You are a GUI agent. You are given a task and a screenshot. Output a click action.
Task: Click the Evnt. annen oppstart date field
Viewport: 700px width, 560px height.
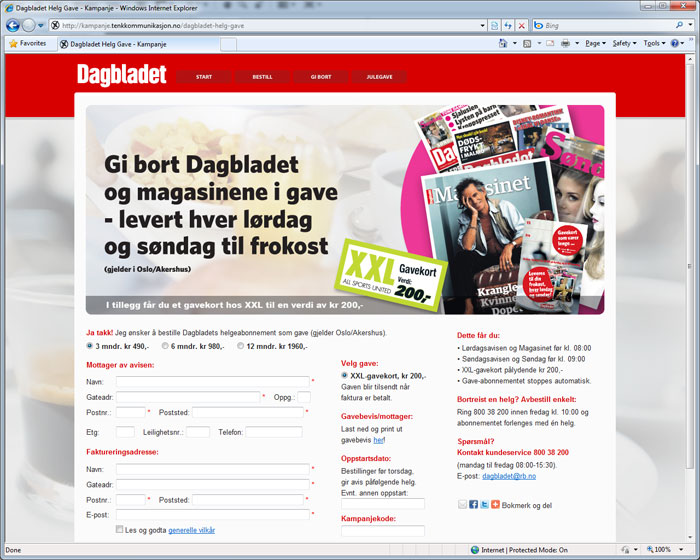[x=383, y=504]
